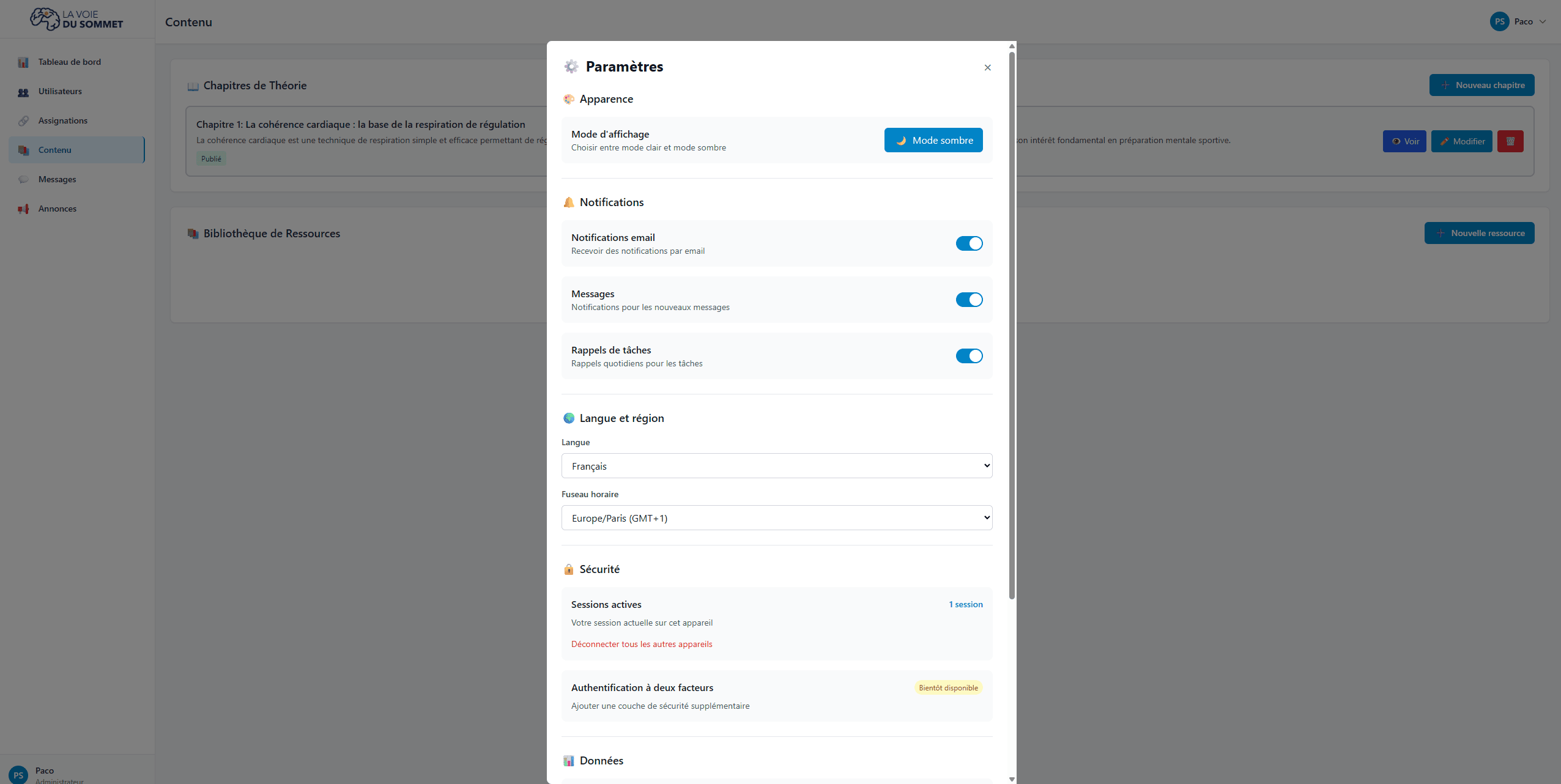Close the Paramètres dialog with the X
Screen dimensions: 1561x784
tap(987, 68)
